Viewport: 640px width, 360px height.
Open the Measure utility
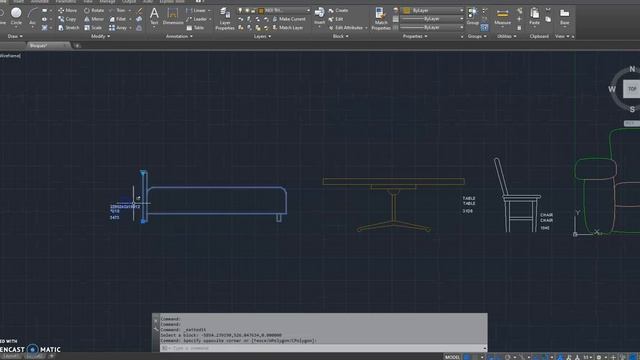[x=503, y=17]
